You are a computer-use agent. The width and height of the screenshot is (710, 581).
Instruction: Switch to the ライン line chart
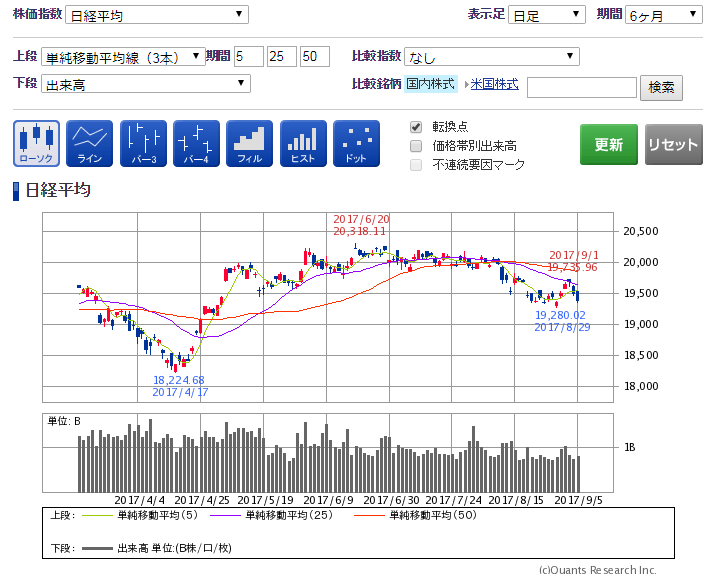[x=90, y=143]
